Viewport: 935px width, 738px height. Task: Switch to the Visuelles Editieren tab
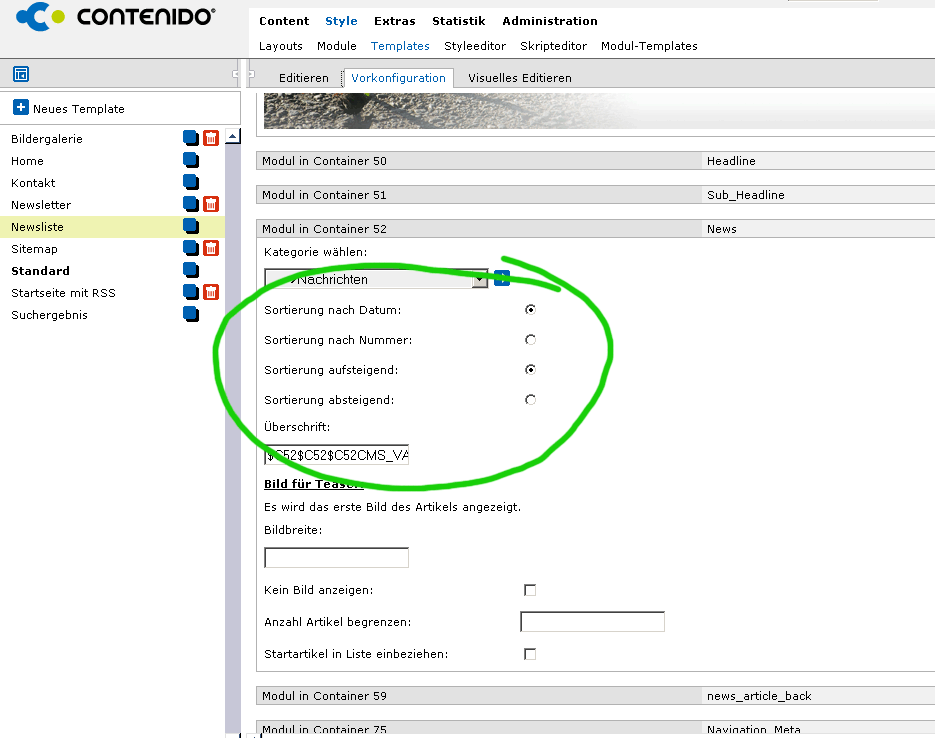point(519,78)
